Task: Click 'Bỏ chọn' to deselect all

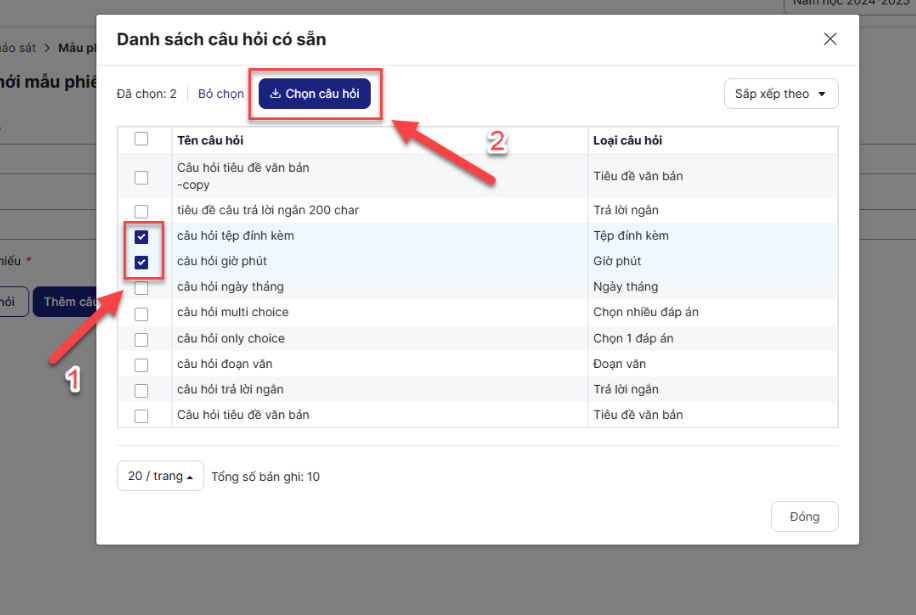Action: point(221,94)
